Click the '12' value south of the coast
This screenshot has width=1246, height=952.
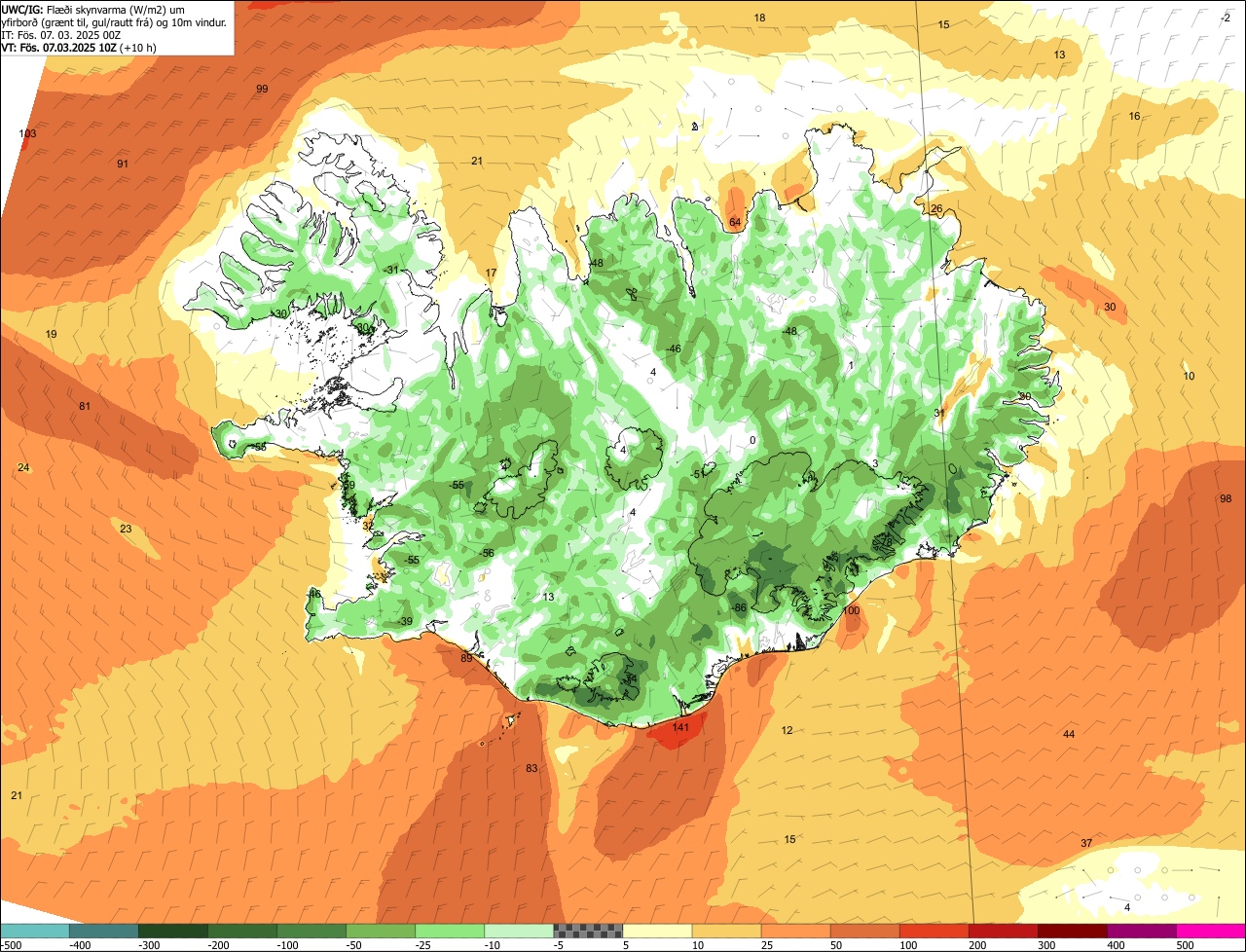tap(788, 730)
